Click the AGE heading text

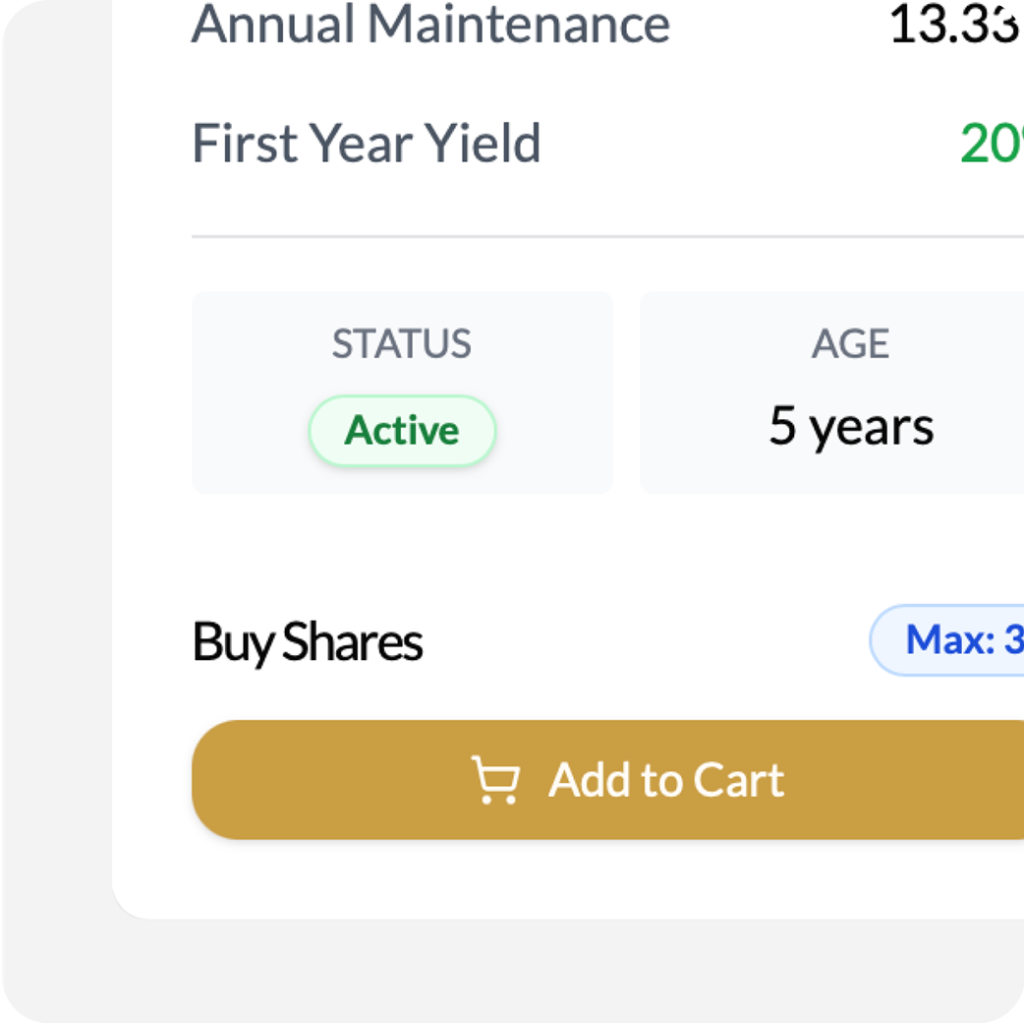(851, 344)
